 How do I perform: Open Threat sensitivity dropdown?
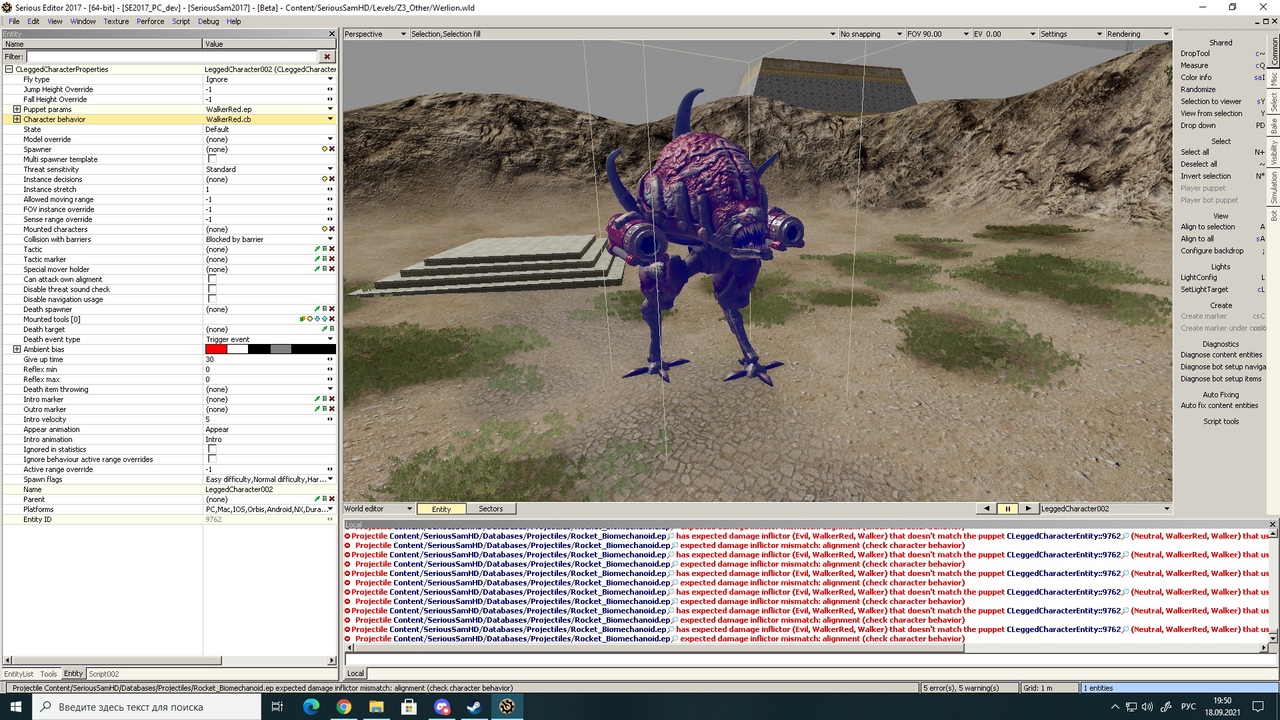pyautogui.click(x=330, y=169)
